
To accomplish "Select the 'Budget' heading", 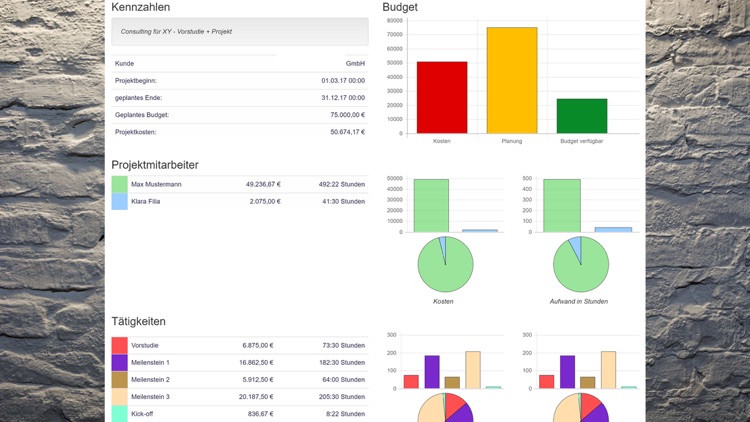I will 400,7.
